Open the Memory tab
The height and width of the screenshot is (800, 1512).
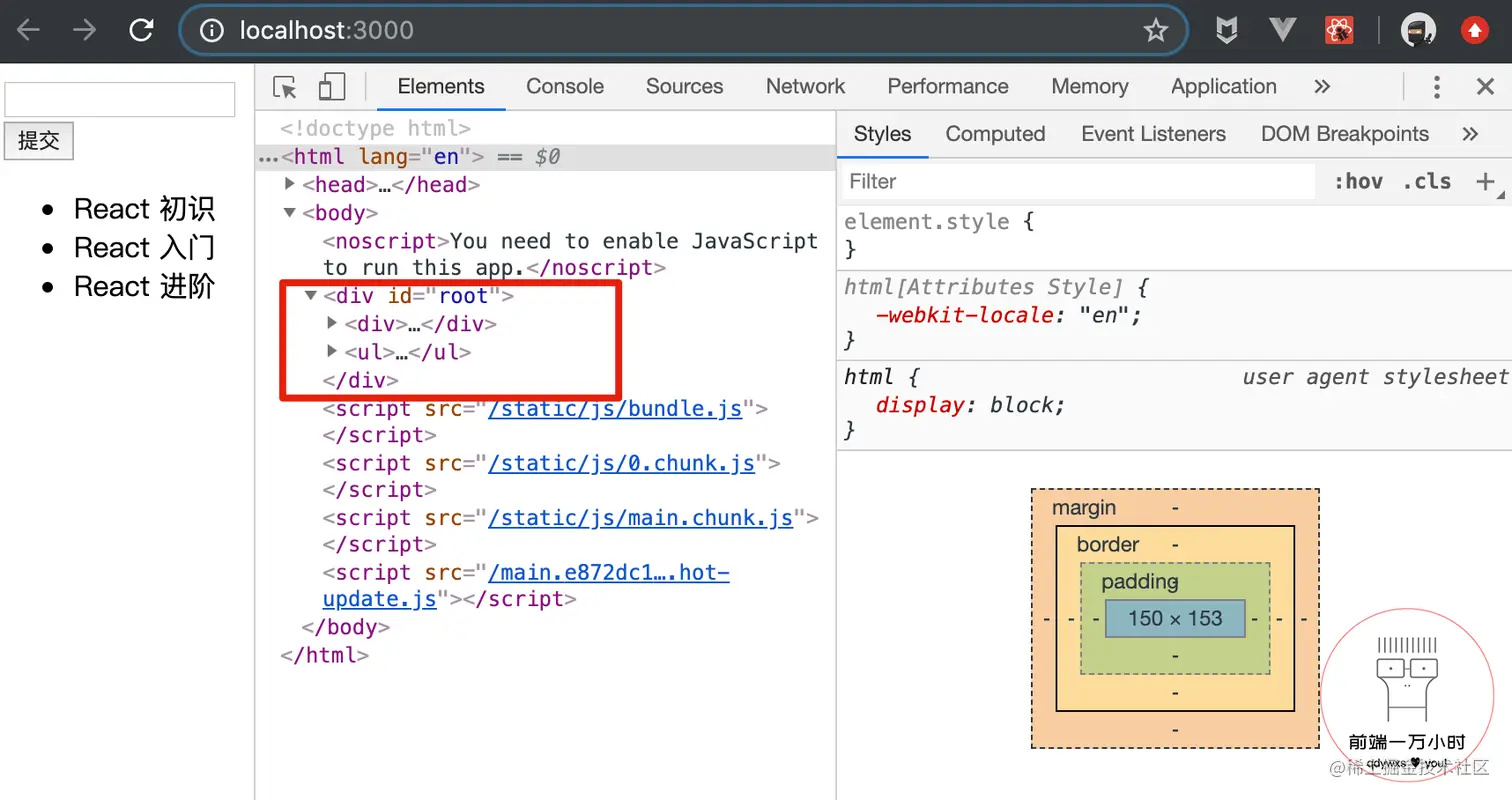click(1090, 87)
